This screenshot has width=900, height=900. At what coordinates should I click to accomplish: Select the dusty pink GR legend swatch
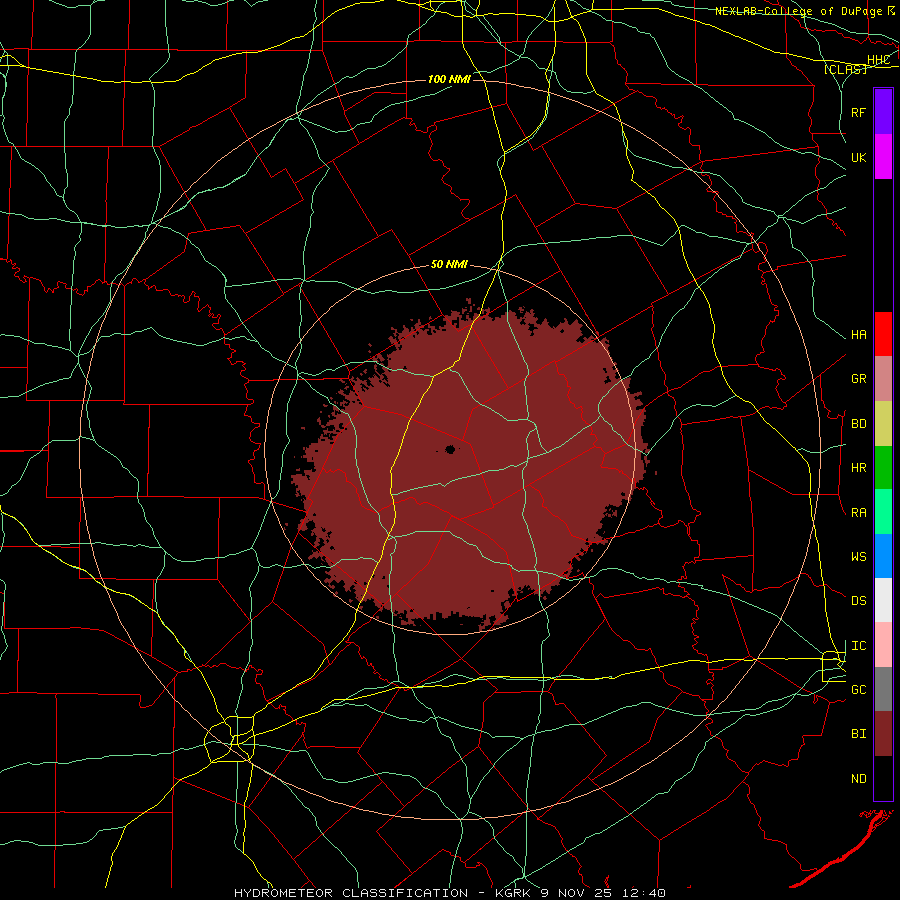[x=883, y=379]
